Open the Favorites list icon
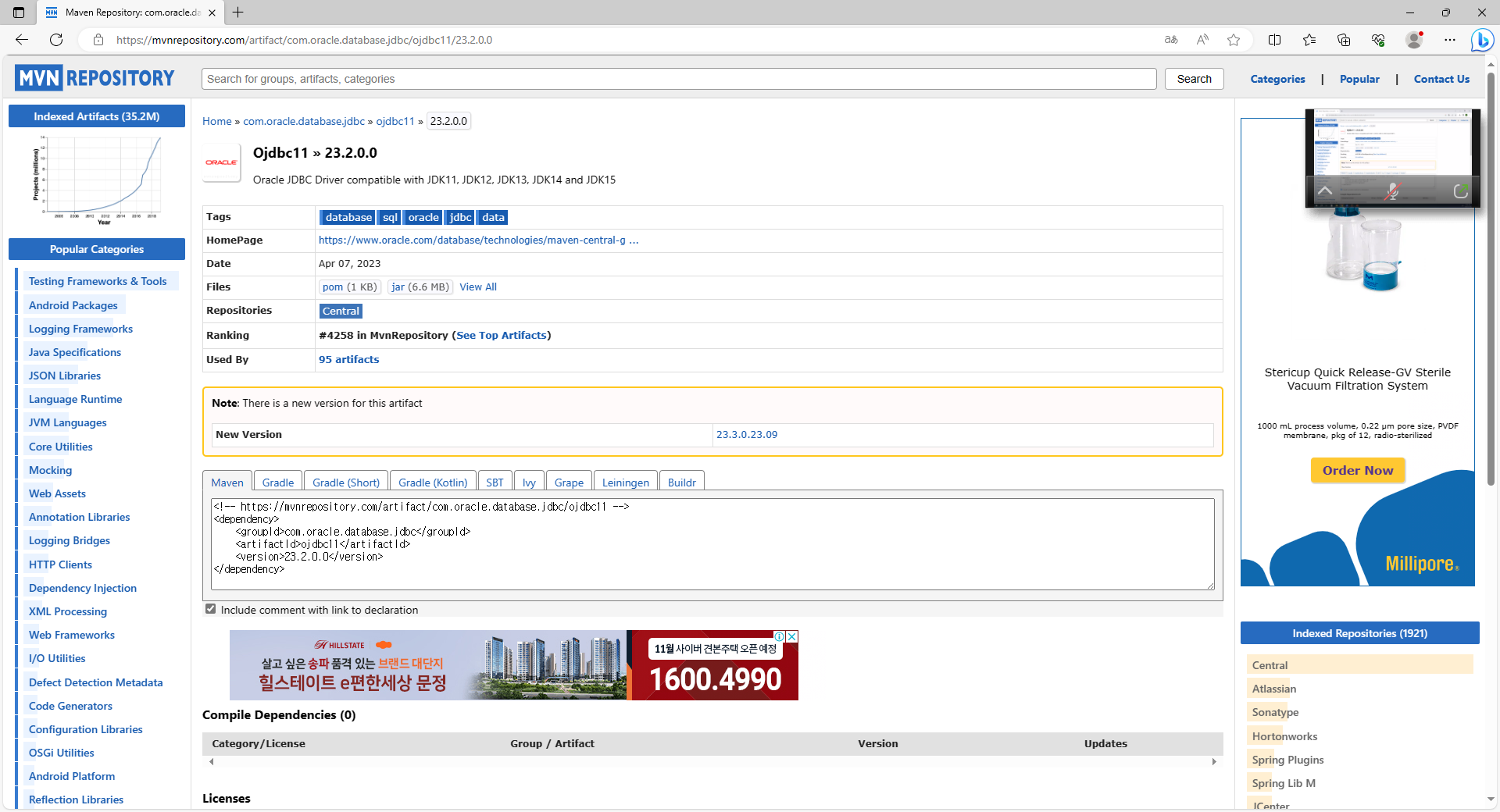This screenshot has height=812, width=1500. (x=1309, y=40)
